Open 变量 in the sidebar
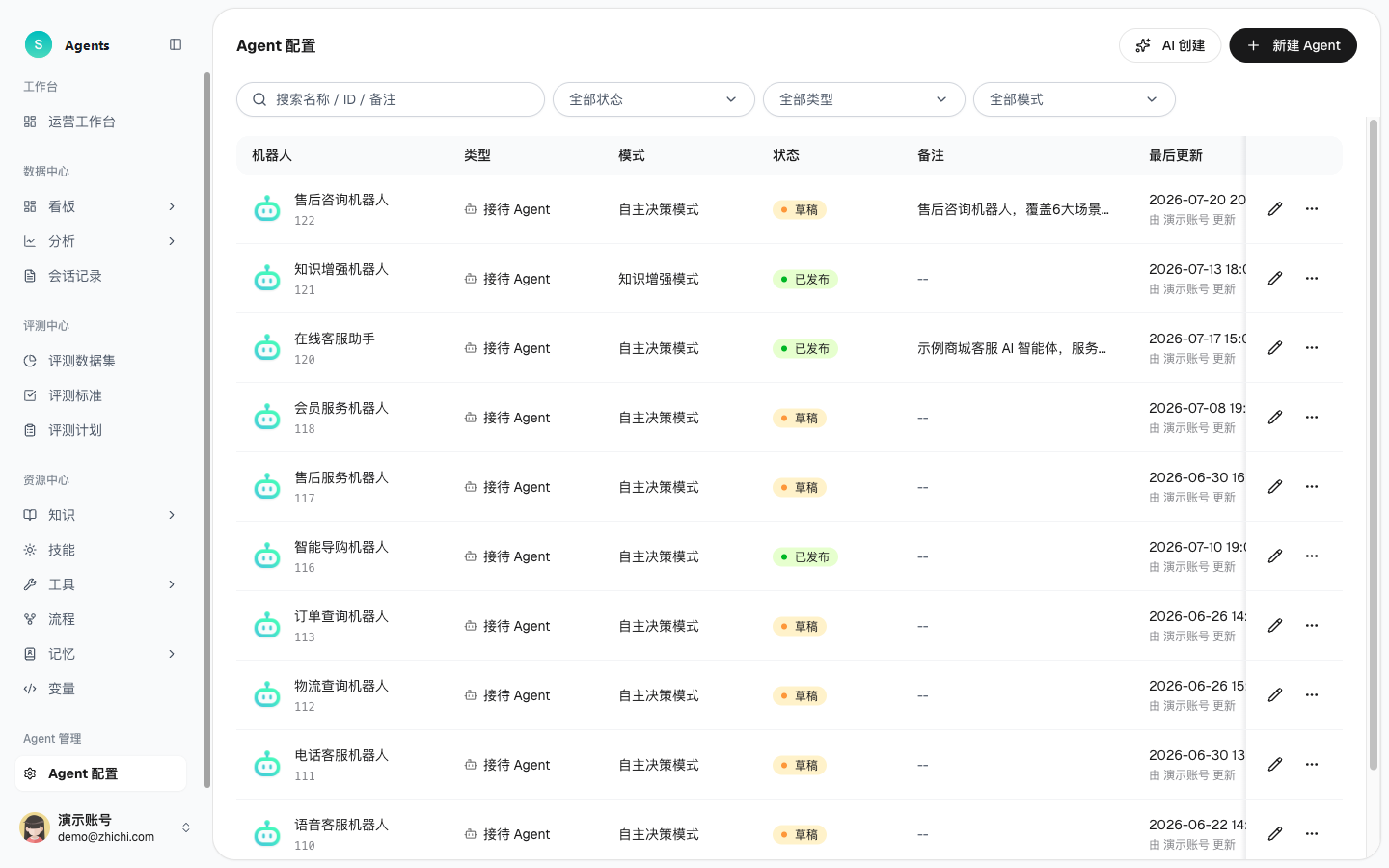Image resolution: width=1389 pixels, height=868 pixels. coord(101,689)
